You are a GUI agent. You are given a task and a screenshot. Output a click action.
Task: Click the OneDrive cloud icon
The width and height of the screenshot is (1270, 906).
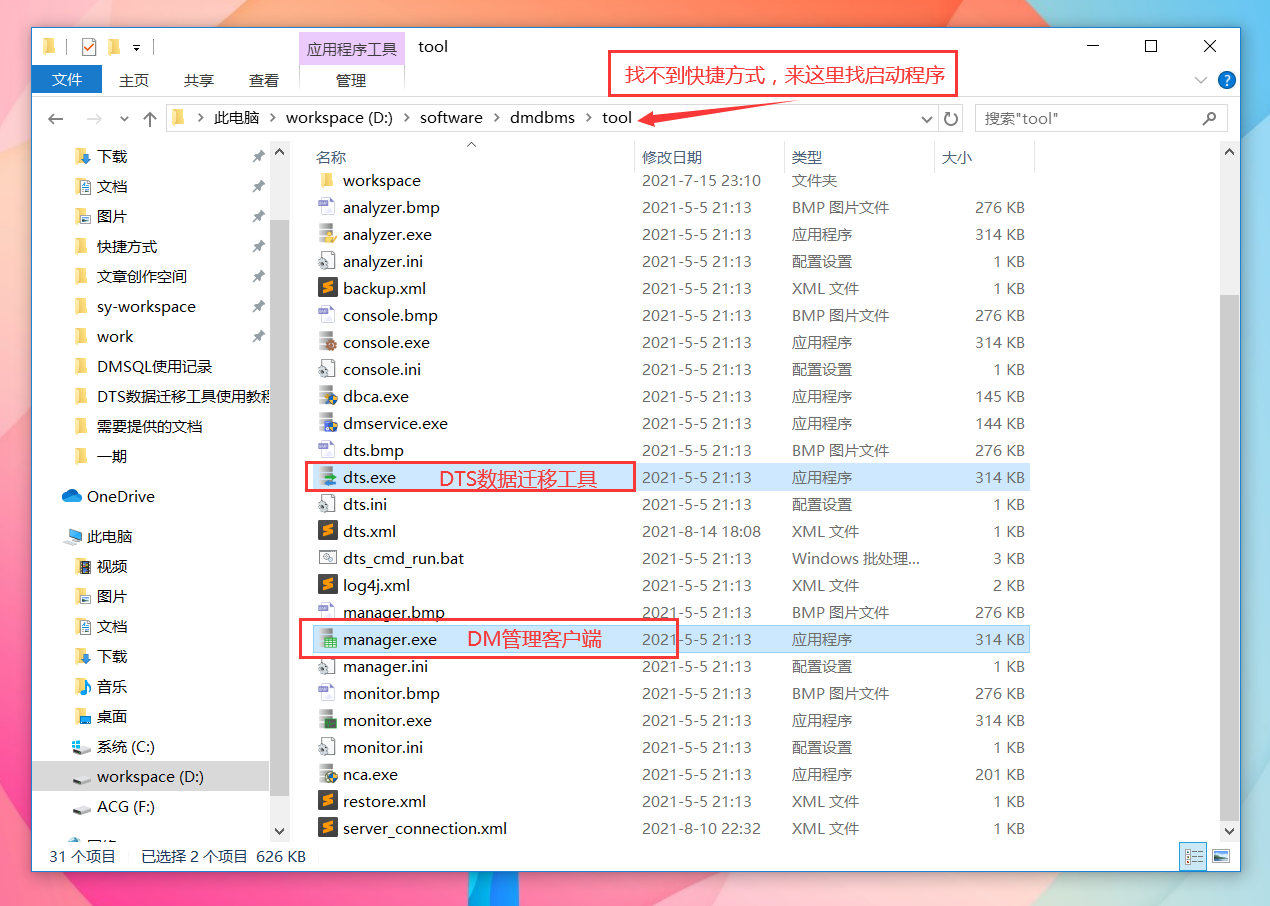pyautogui.click(x=72, y=496)
